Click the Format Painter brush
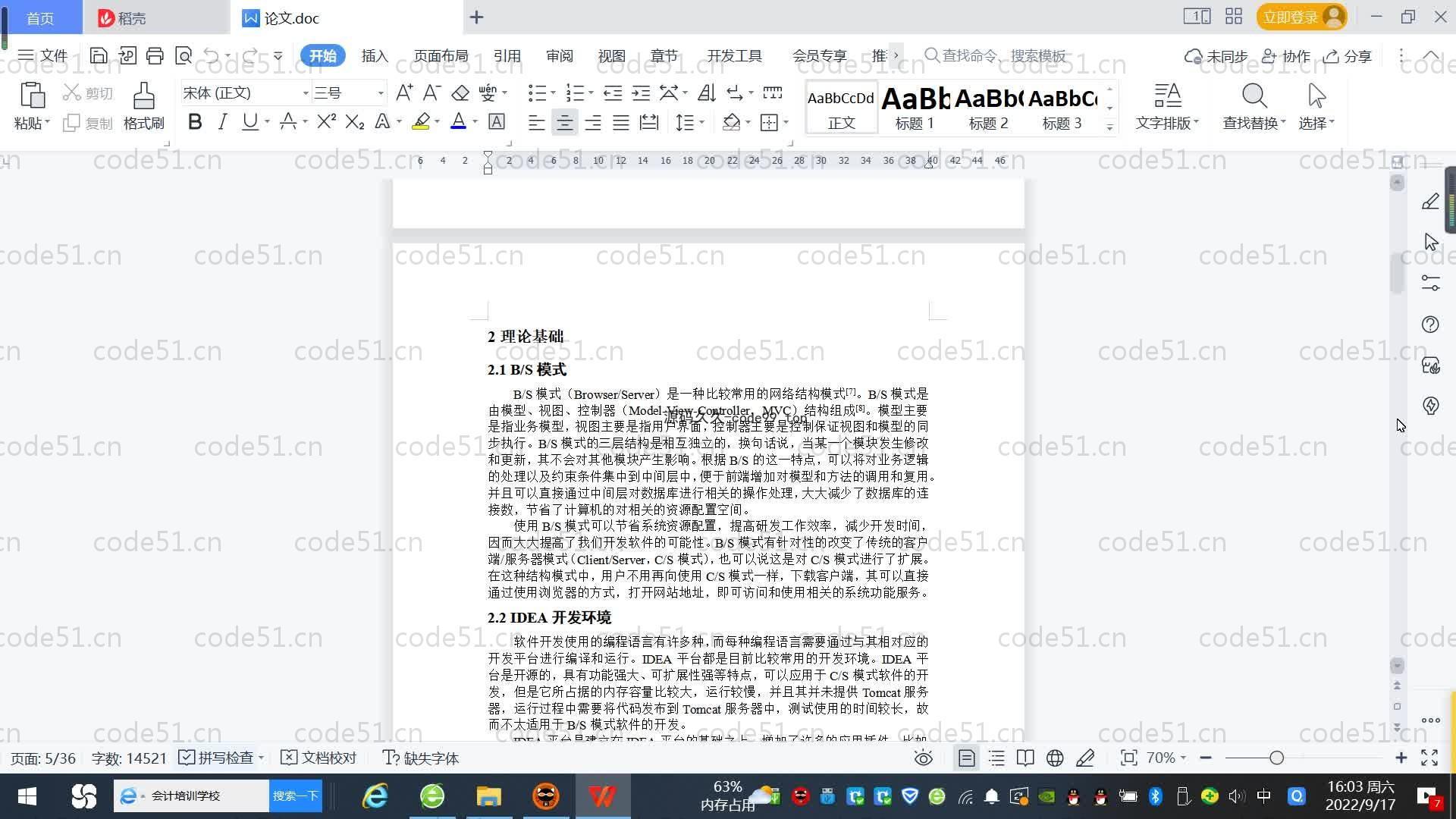Screen dimensions: 1456x819 [x=143, y=106]
